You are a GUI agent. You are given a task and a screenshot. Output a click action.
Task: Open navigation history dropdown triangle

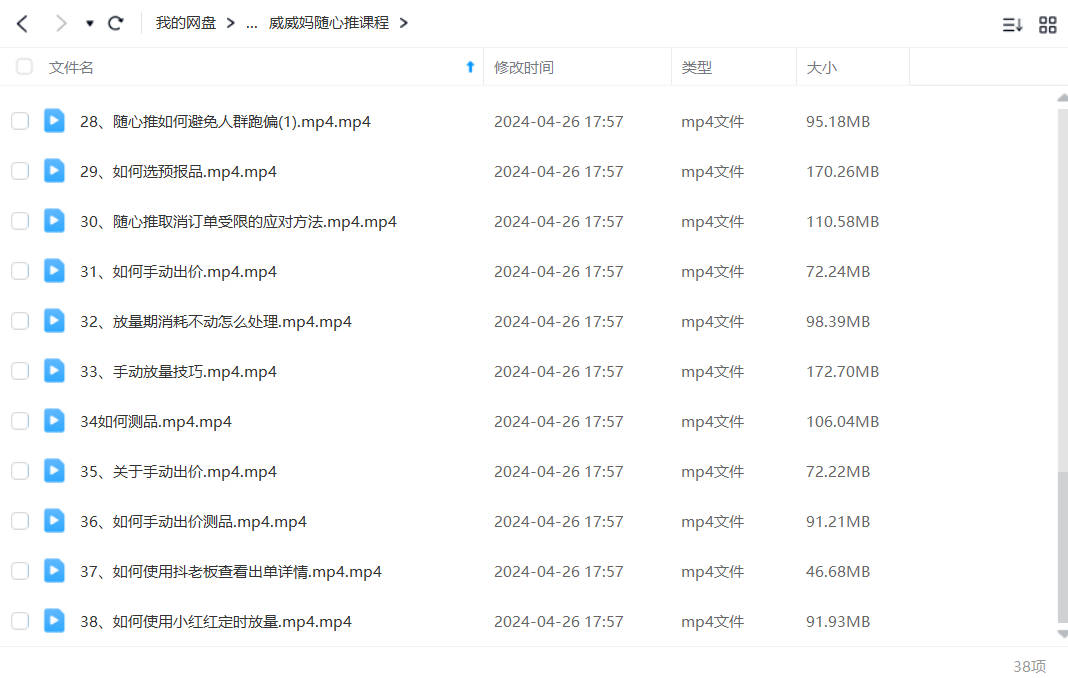pos(89,24)
